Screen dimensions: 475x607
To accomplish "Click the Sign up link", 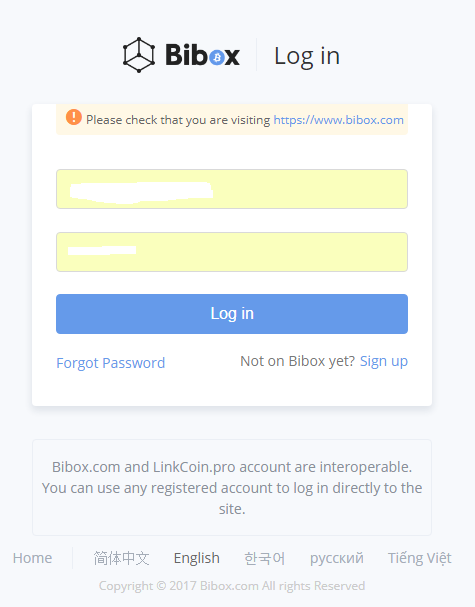I will pyautogui.click(x=384, y=361).
